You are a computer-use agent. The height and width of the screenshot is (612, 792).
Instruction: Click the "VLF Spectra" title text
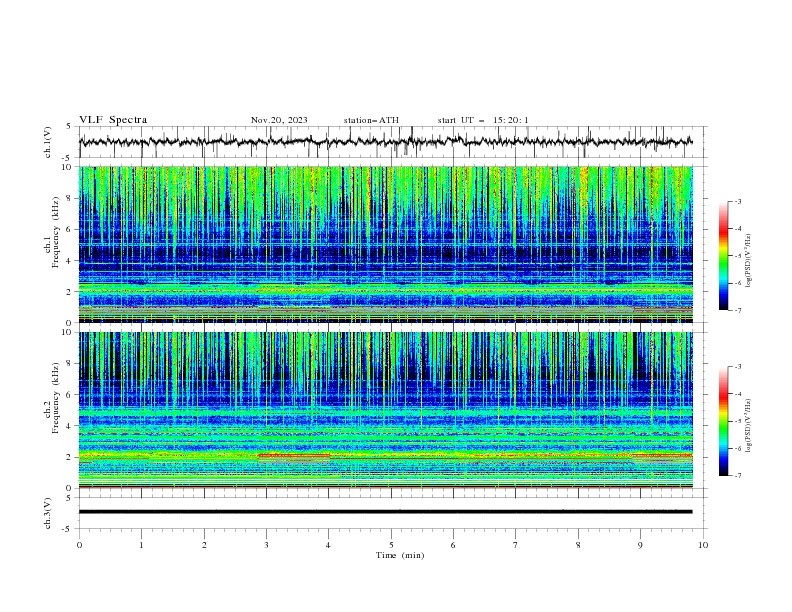pyautogui.click(x=113, y=120)
